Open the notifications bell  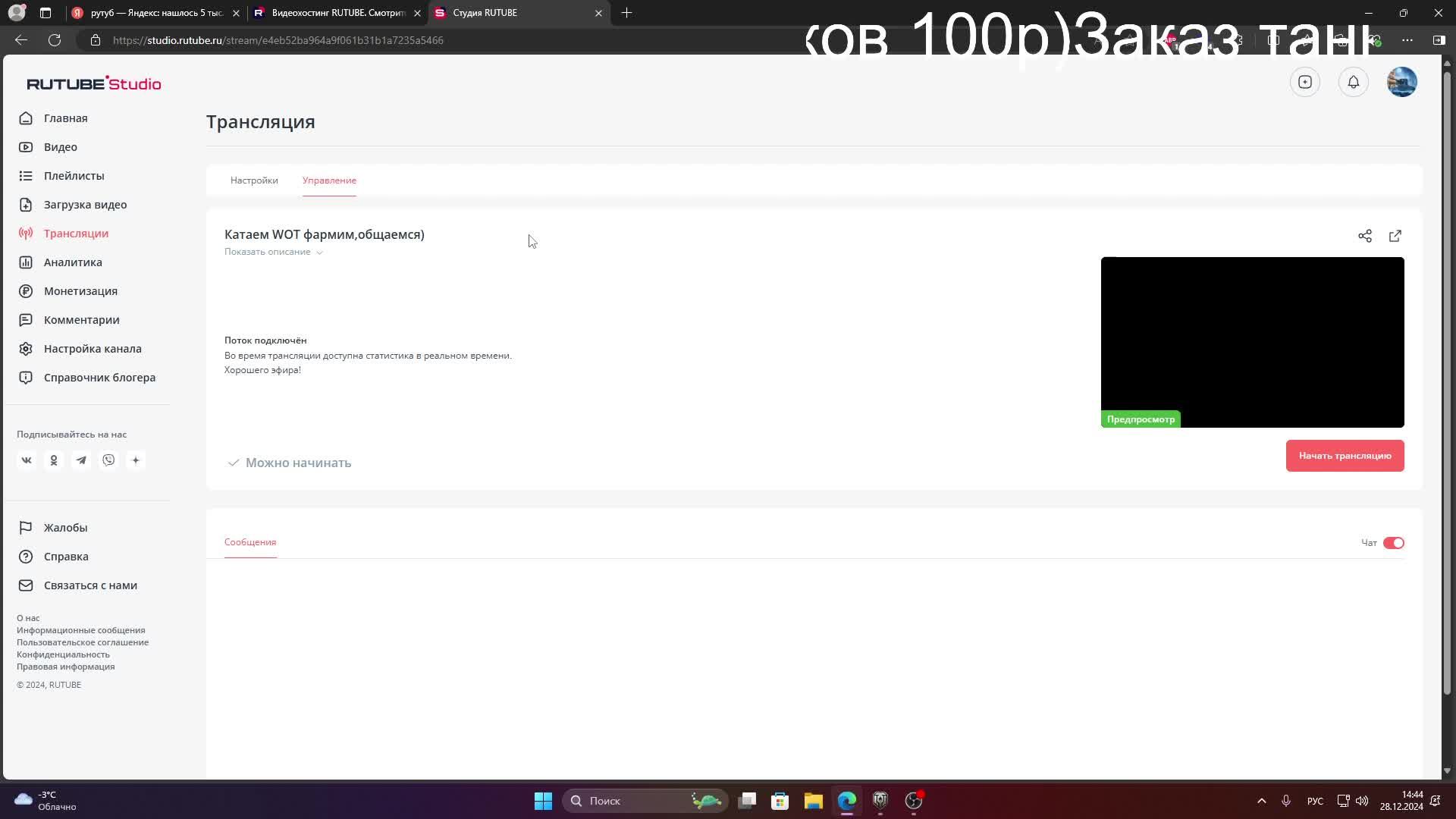(1354, 82)
